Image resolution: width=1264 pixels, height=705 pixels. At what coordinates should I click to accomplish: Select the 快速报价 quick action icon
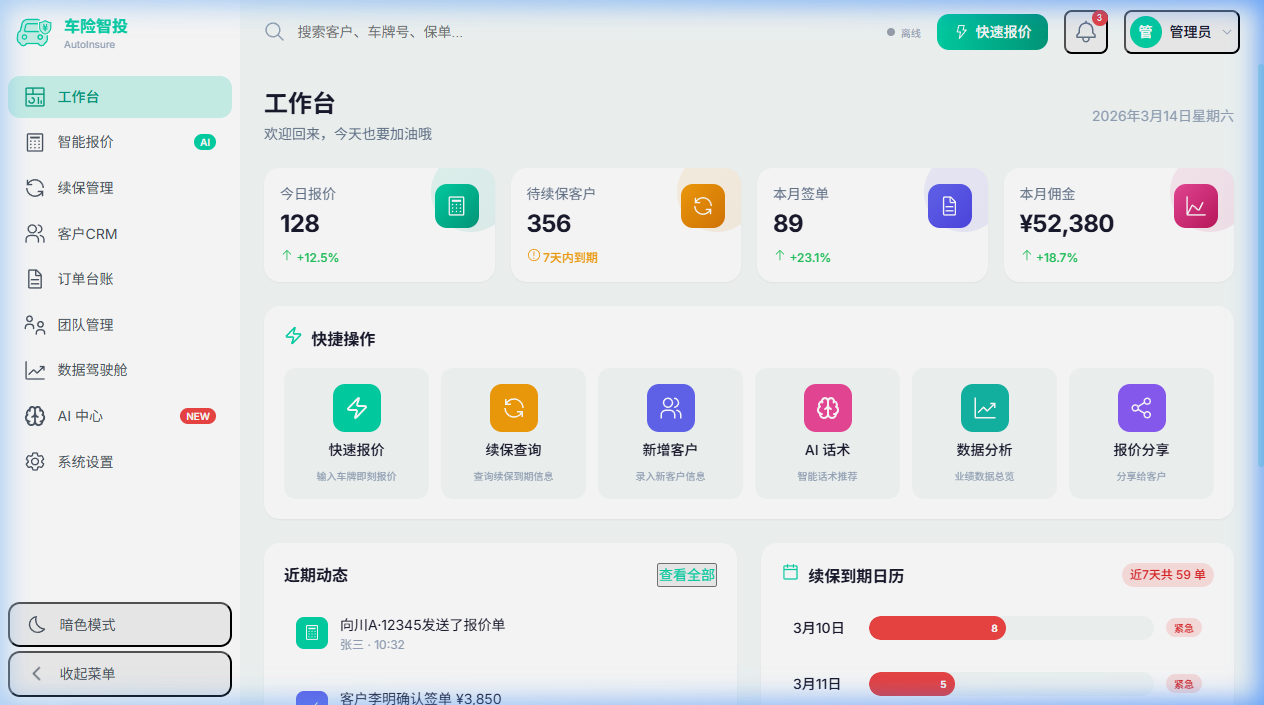pos(356,408)
